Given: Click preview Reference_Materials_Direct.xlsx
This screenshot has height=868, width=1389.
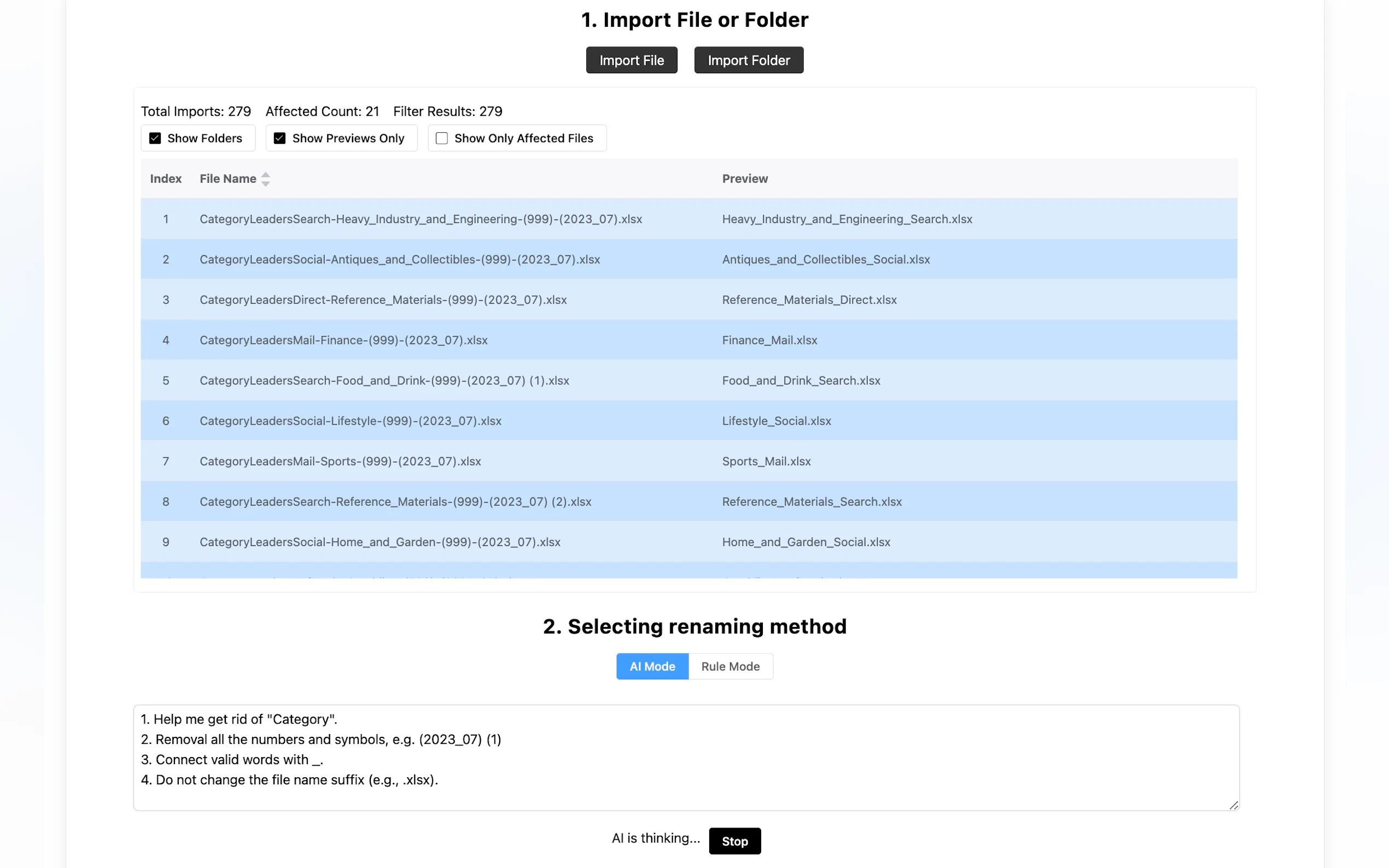Looking at the screenshot, I should (809, 300).
